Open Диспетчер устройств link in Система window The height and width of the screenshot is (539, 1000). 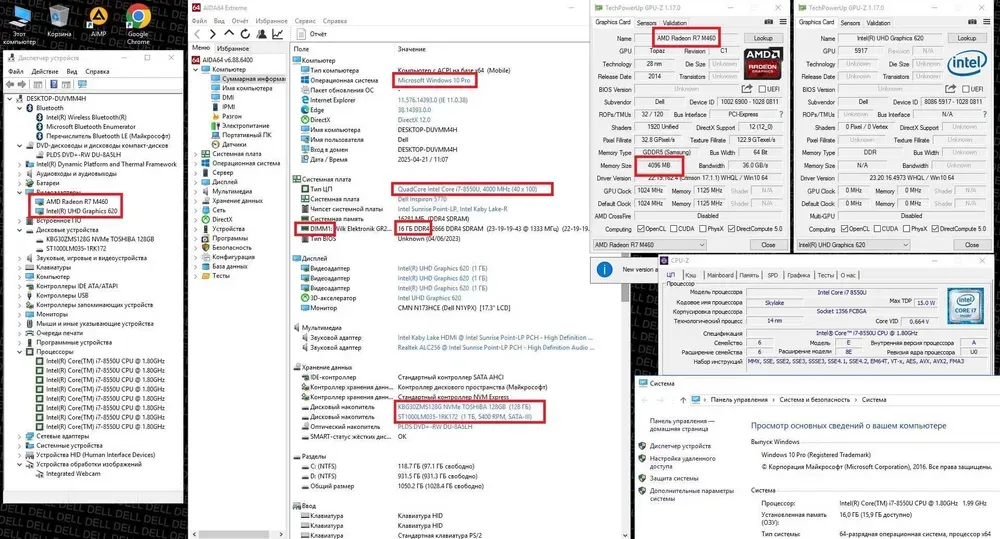(x=680, y=446)
